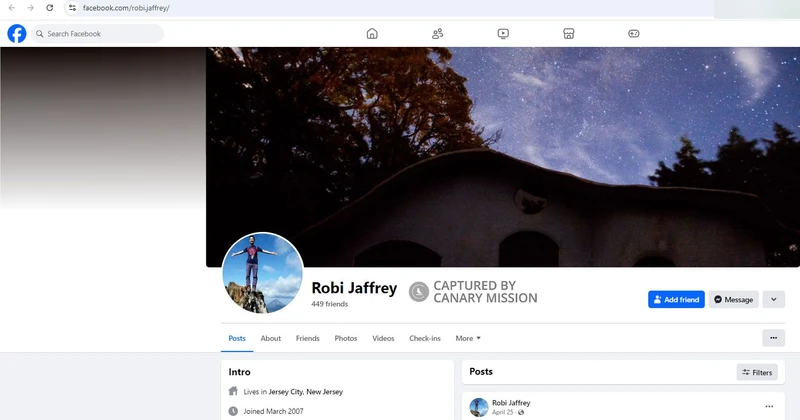Open the Marketplace icon
This screenshot has width=800, height=420.
tap(568, 34)
